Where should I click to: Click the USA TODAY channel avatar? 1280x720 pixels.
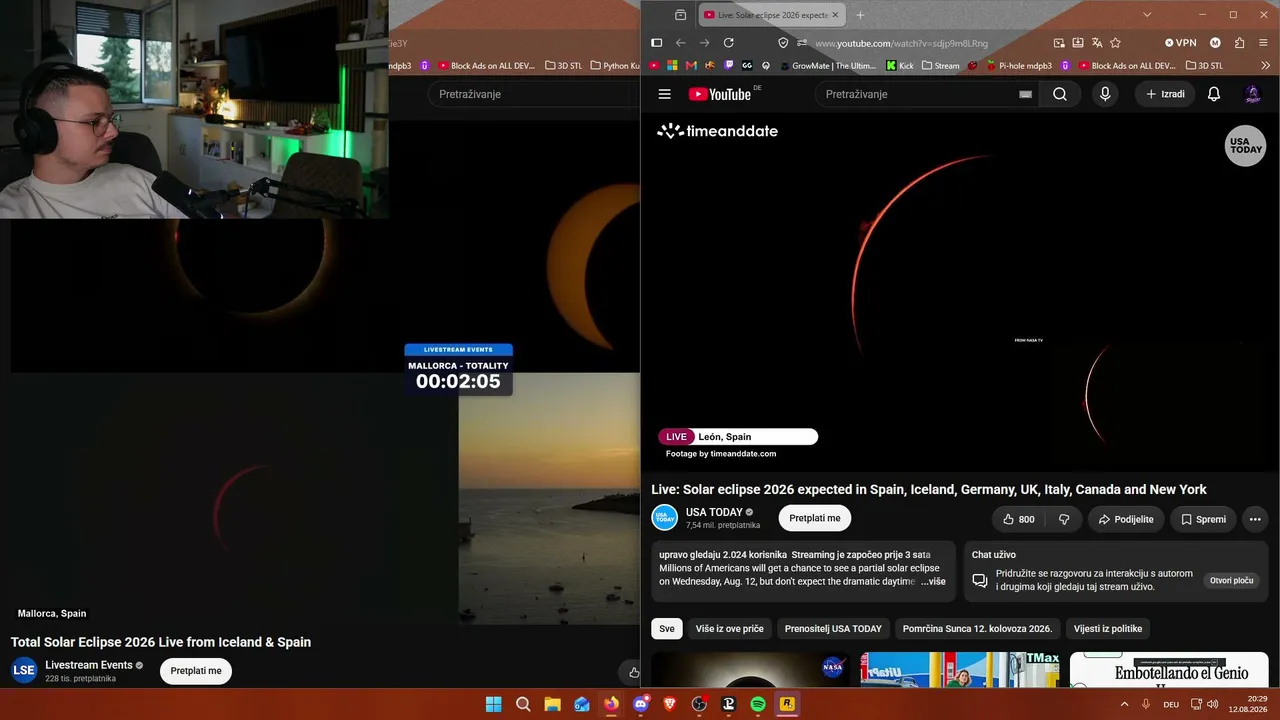665,518
